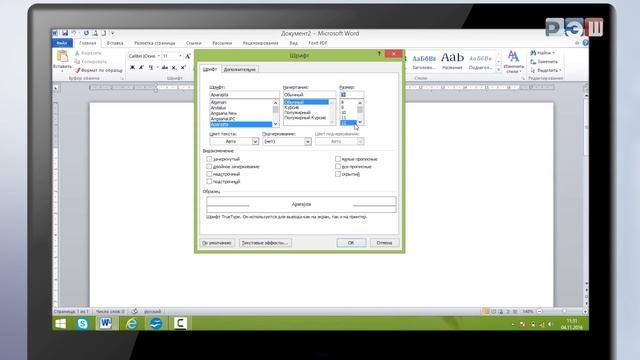Apply Superscript (x²) from the ribbon

[183, 67]
